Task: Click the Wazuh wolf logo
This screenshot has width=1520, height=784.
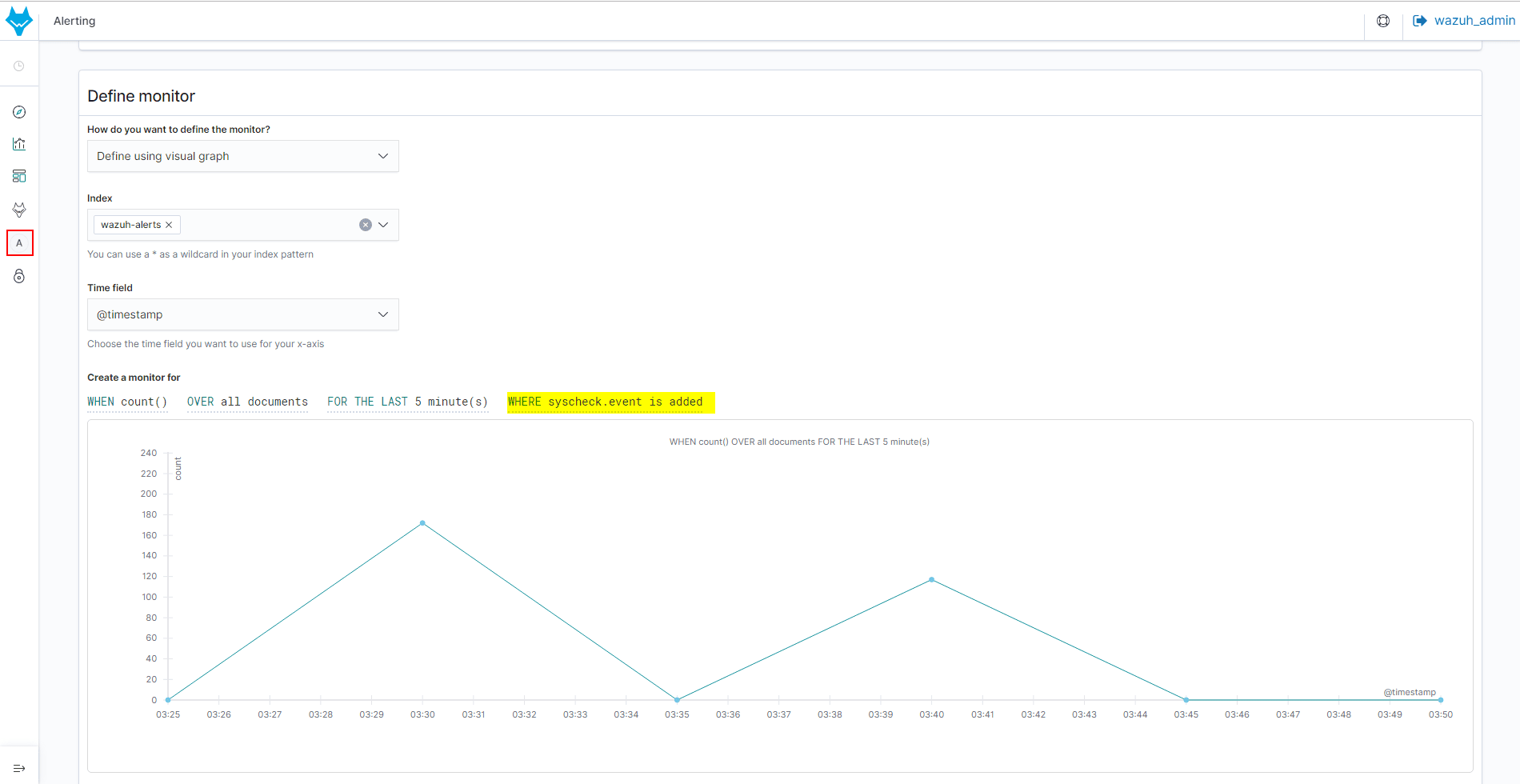Action: 19,21
